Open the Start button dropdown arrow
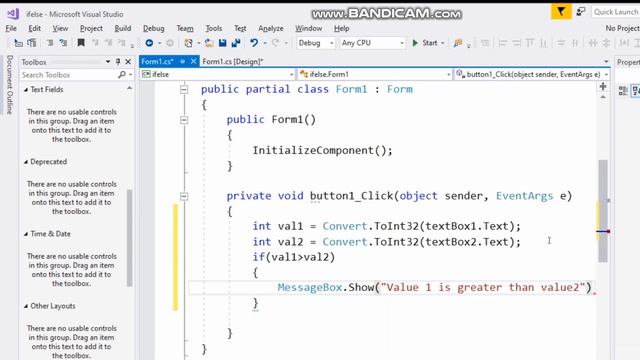This screenshot has width=640, height=360. 442,43
